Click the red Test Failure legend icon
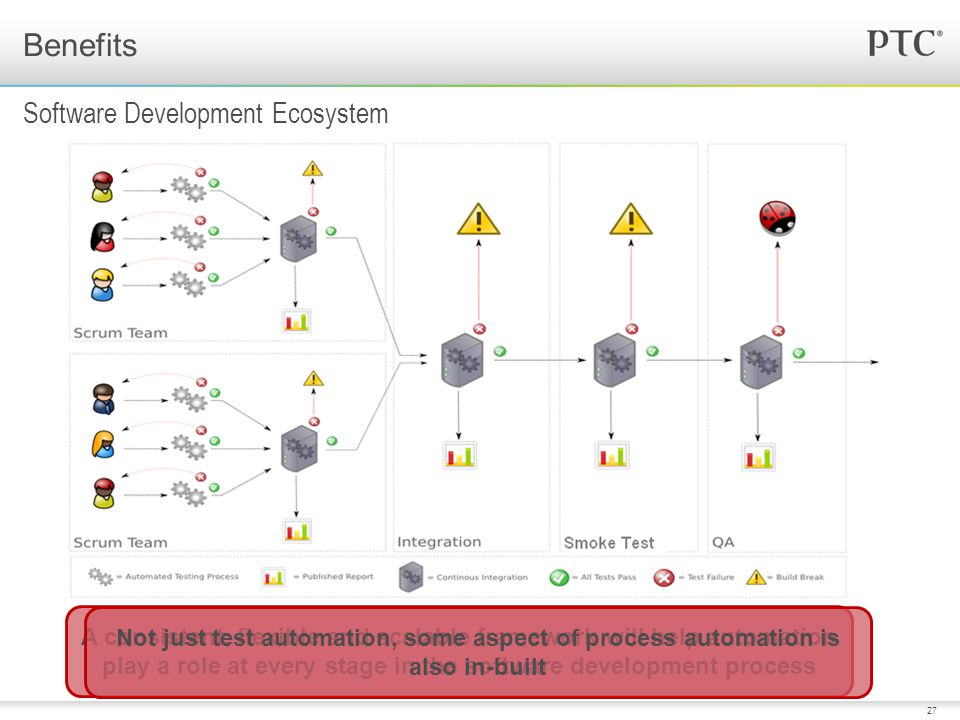 tap(664, 577)
